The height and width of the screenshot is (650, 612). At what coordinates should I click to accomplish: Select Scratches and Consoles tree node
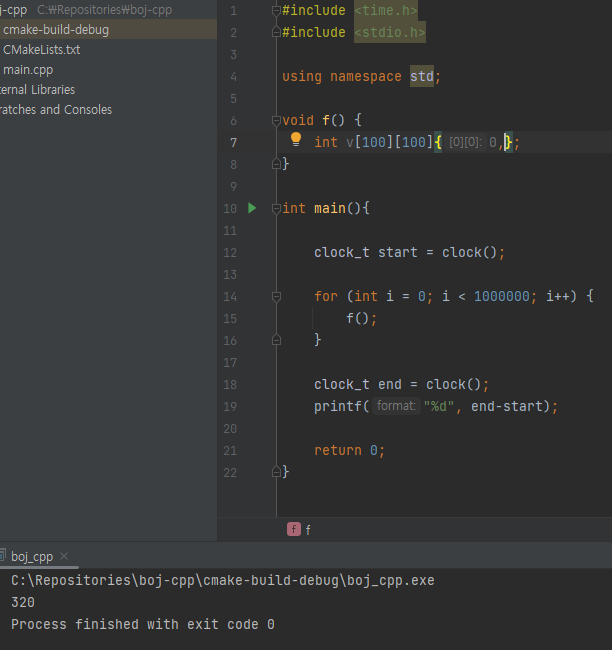(56, 109)
